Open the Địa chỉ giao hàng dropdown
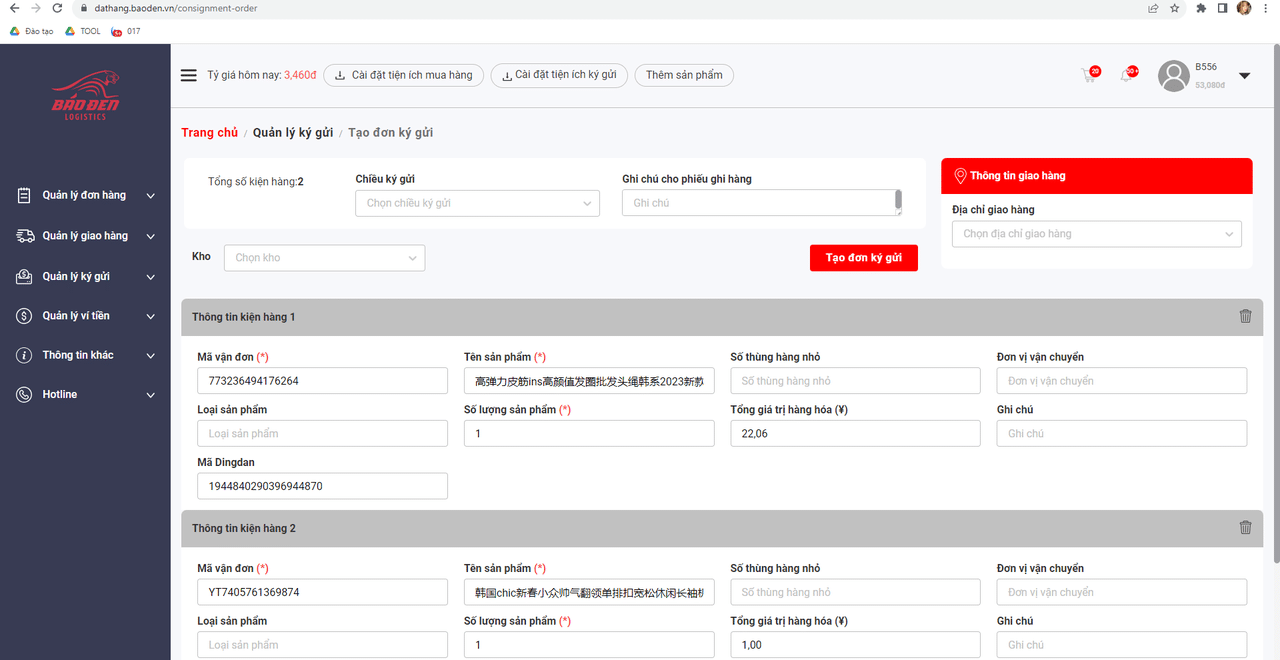Screen dimensions: 1280x660 (x=1096, y=234)
